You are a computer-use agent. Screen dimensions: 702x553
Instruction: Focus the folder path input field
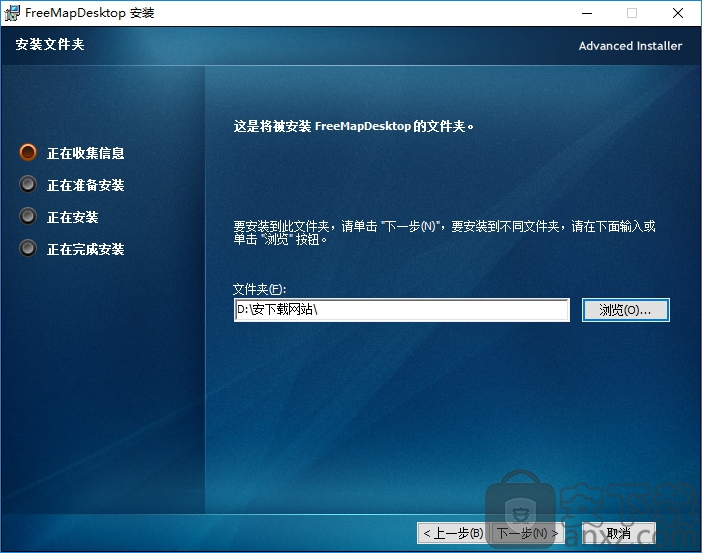402,310
